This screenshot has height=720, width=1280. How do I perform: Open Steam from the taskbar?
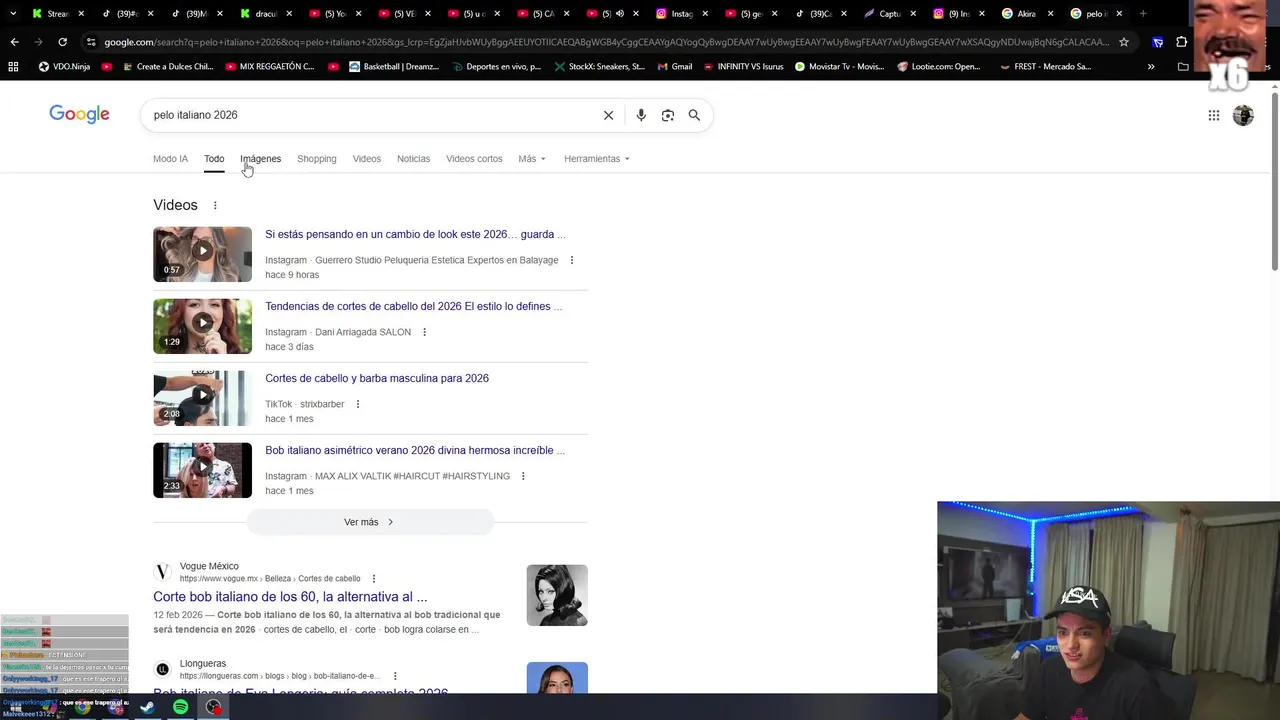147,707
